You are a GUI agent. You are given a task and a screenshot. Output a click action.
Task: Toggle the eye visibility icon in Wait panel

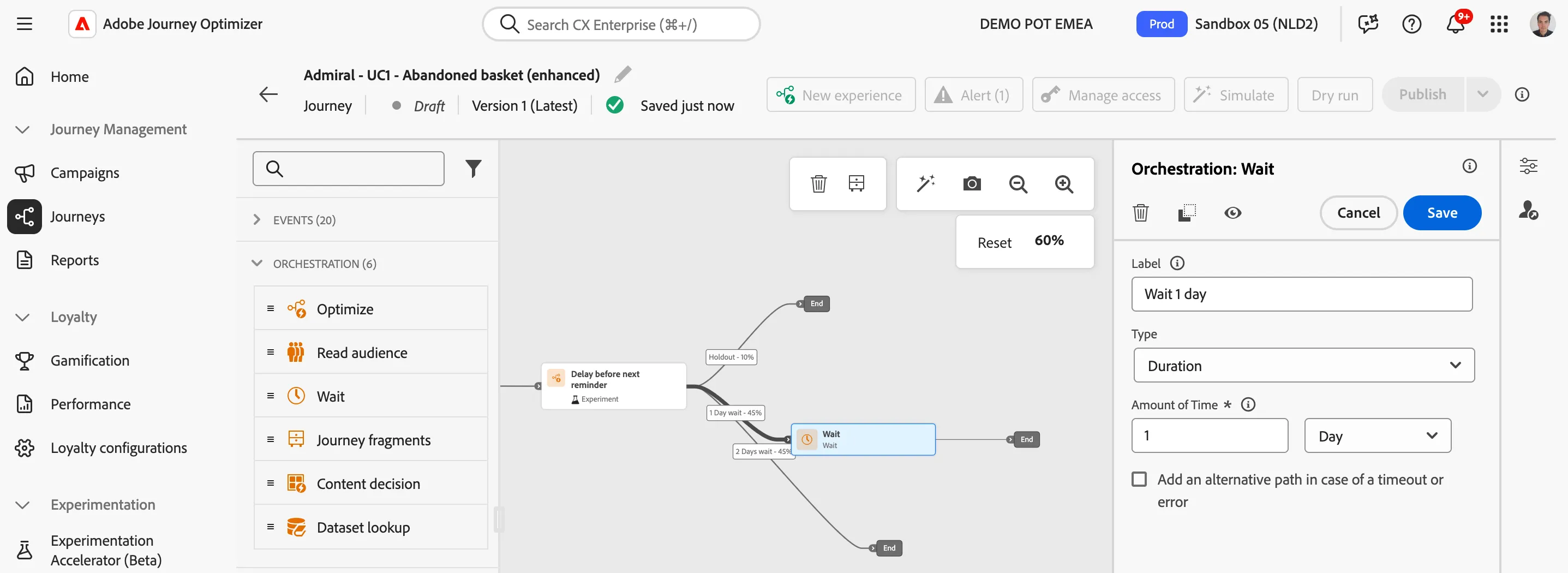click(x=1232, y=212)
